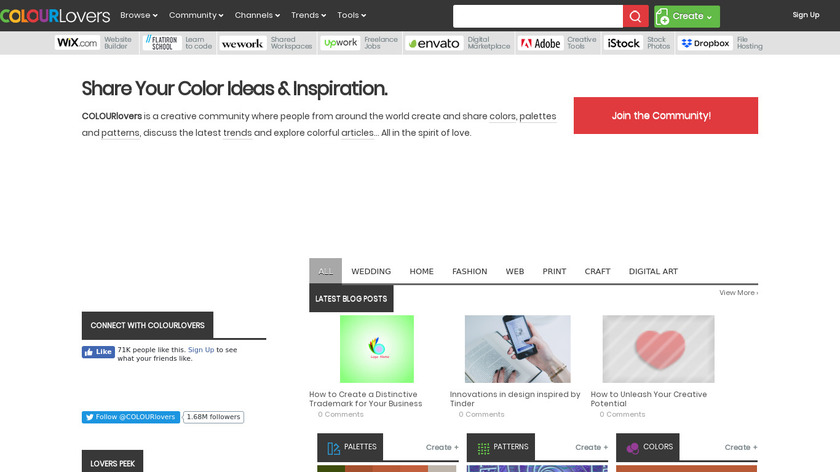Click the Wix.com sponsor logo
The width and height of the screenshot is (840, 472).
click(77, 43)
